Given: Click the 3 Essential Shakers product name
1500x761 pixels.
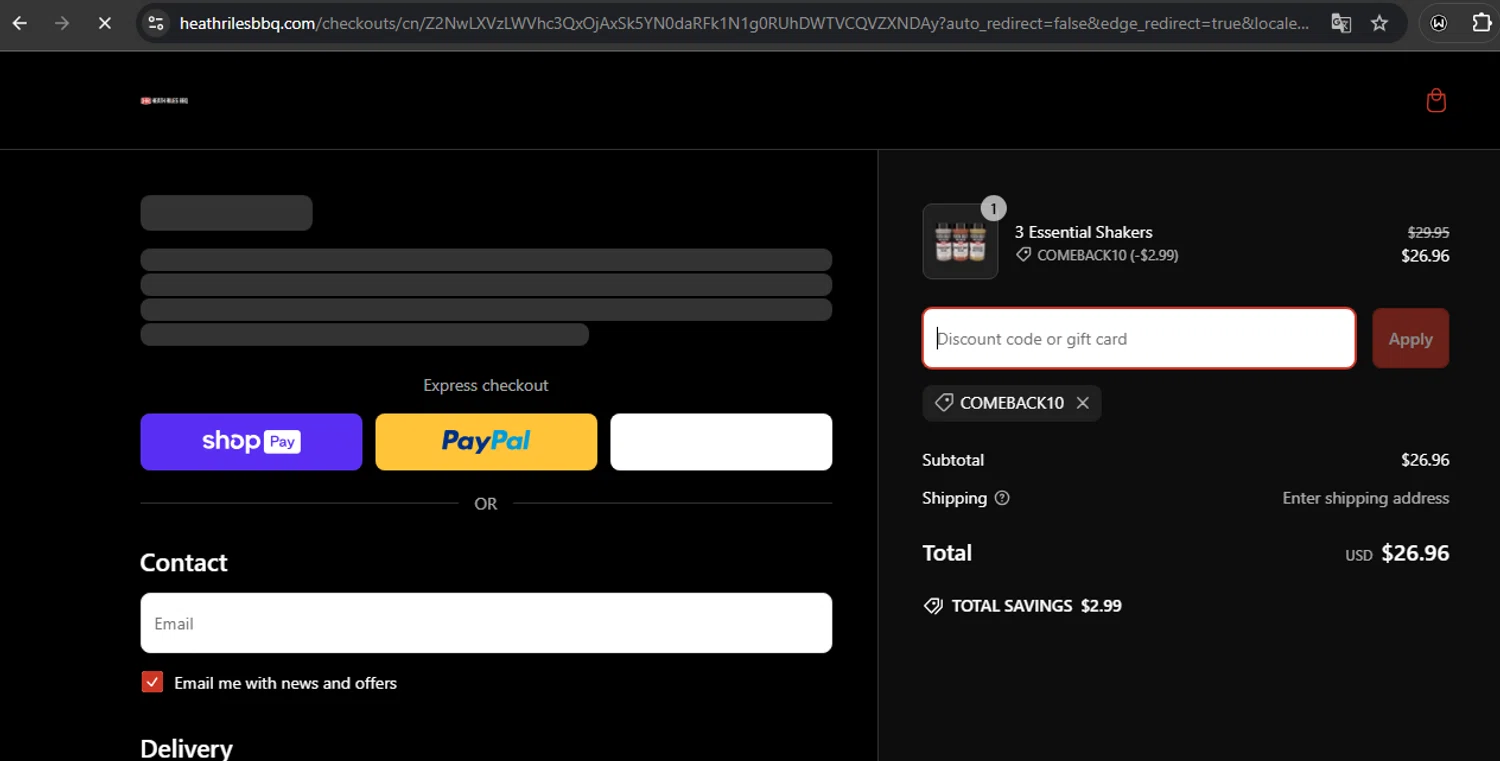Looking at the screenshot, I should click(x=1083, y=232).
